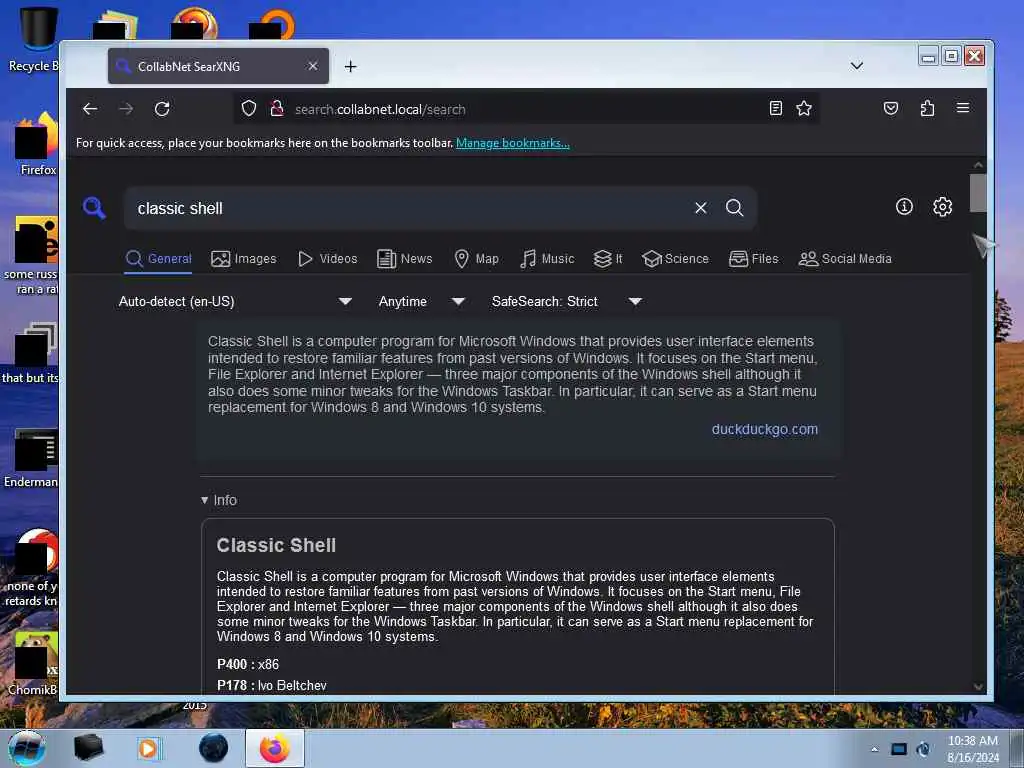Open the dark globe taskbar icon
Image resolution: width=1024 pixels, height=768 pixels.
click(x=214, y=748)
